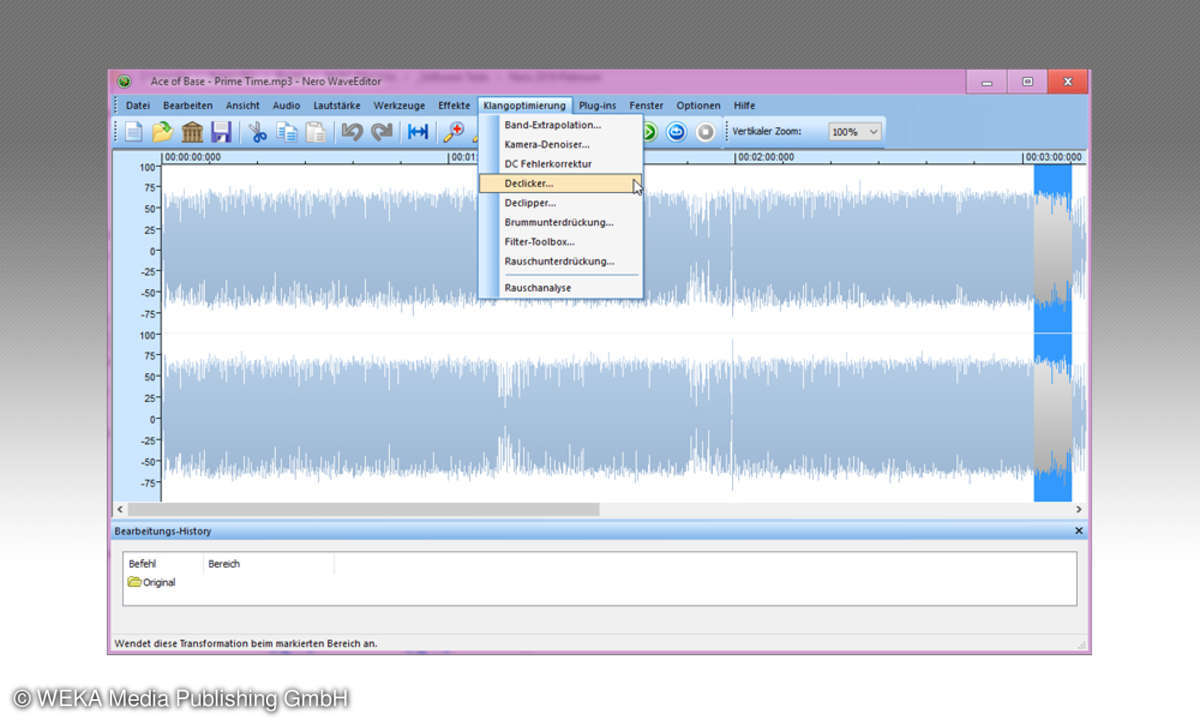Image resolution: width=1200 pixels, height=720 pixels.
Task: Start playback with the green play button
Action: point(648,131)
